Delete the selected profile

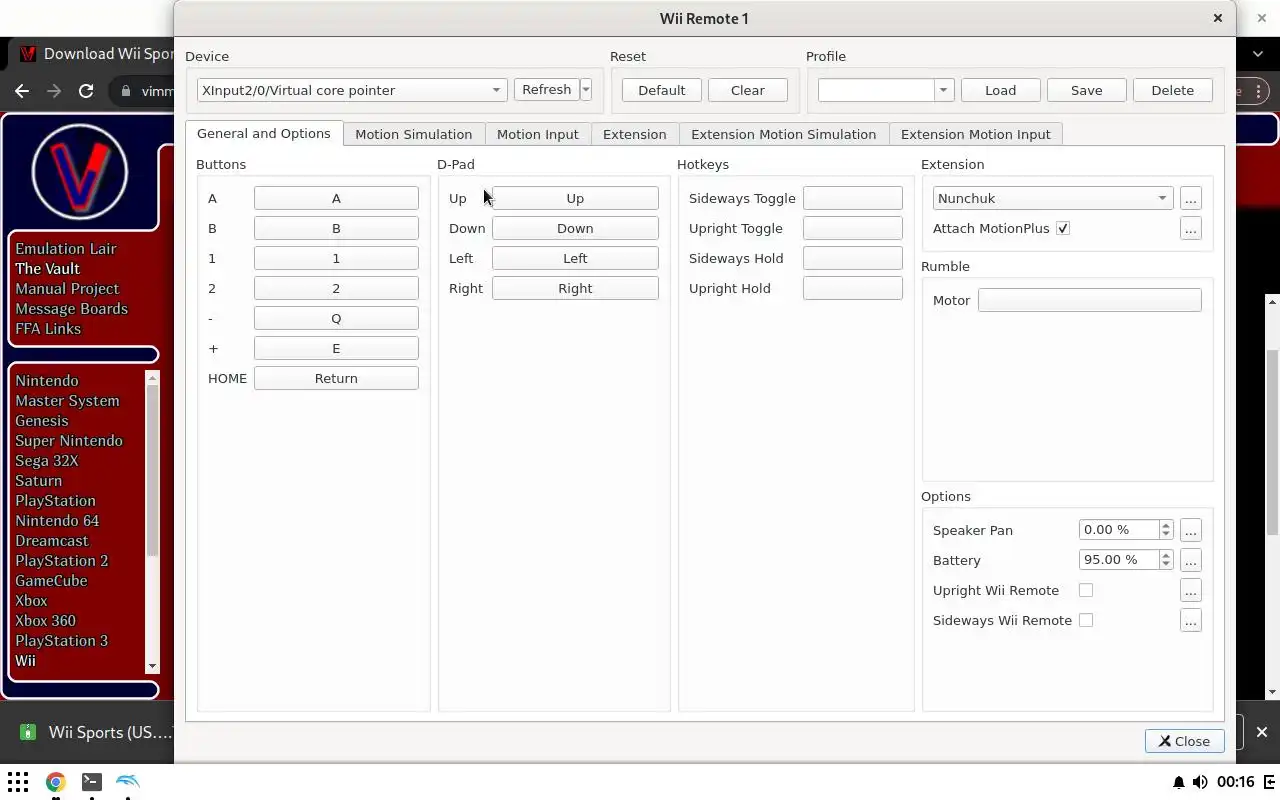(1172, 90)
